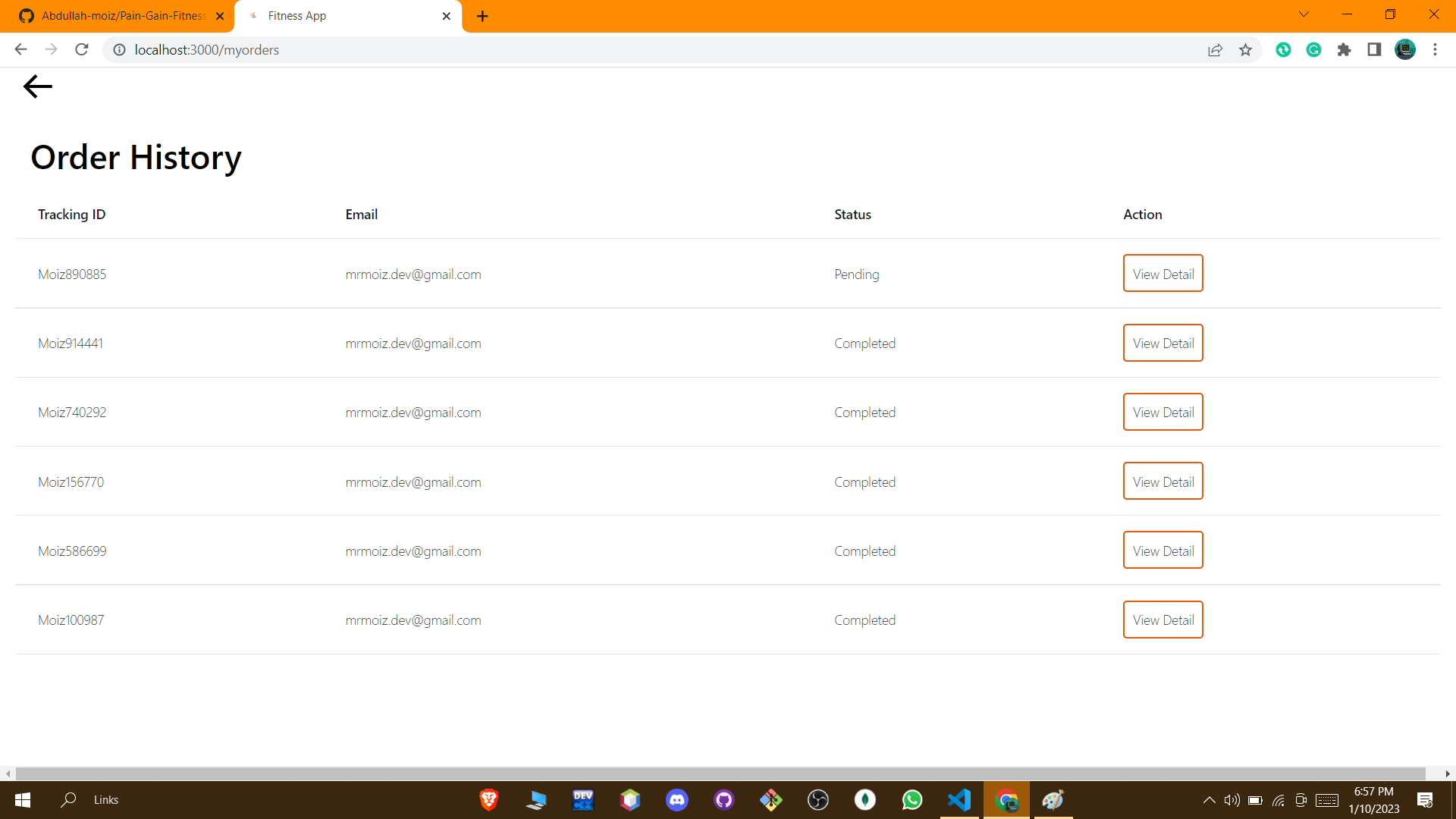Open the Grammarly extension icon

click(1313, 49)
